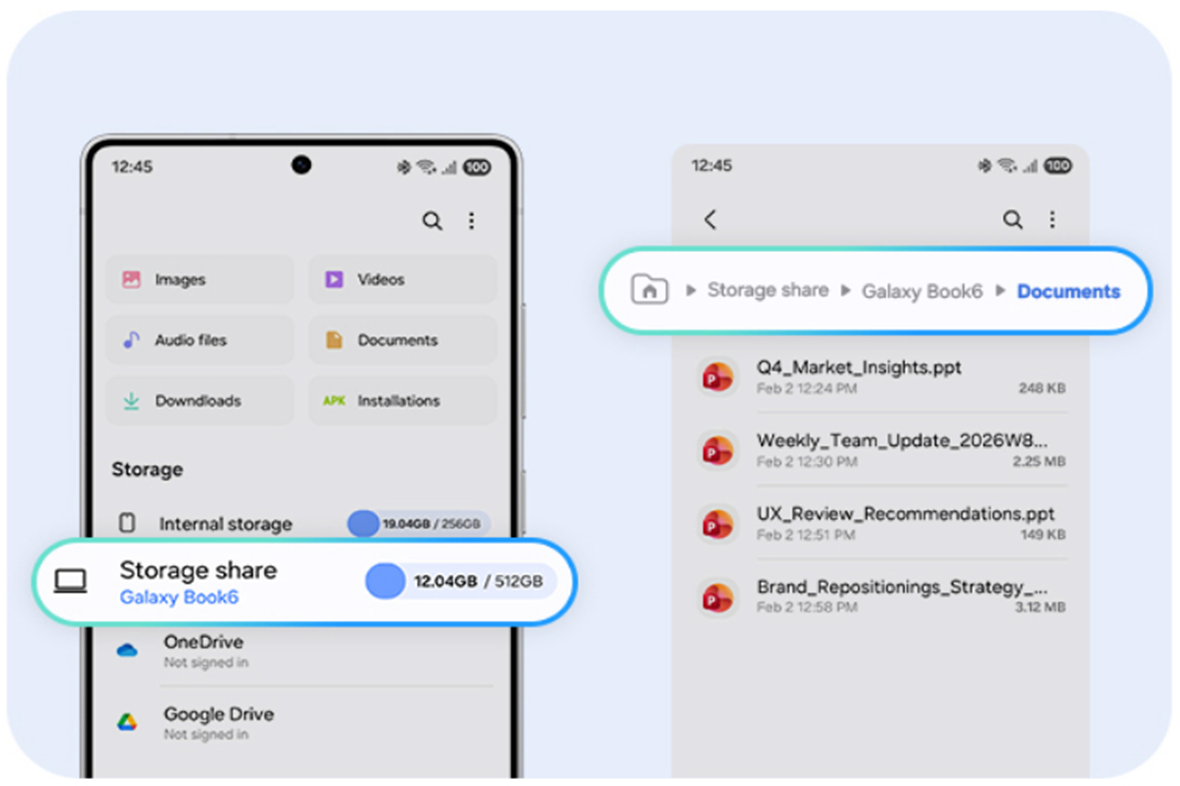The image size is (1180, 786).
Task: Open Internal storage row
Action: (302, 522)
